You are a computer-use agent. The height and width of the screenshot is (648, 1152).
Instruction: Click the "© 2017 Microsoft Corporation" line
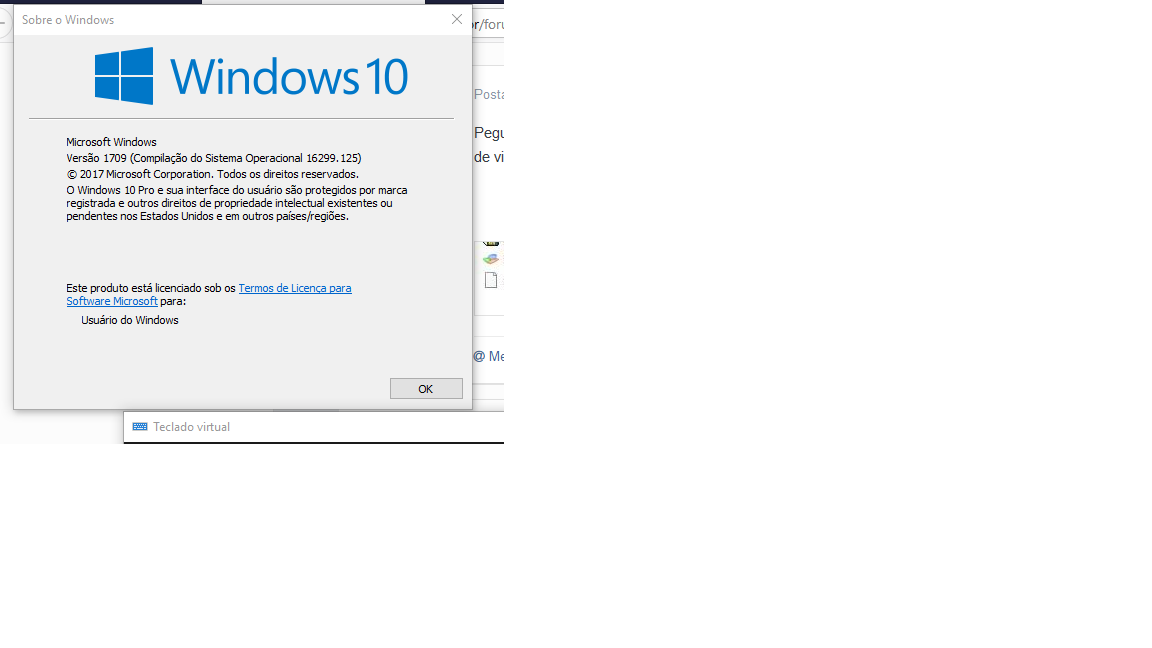pos(212,174)
